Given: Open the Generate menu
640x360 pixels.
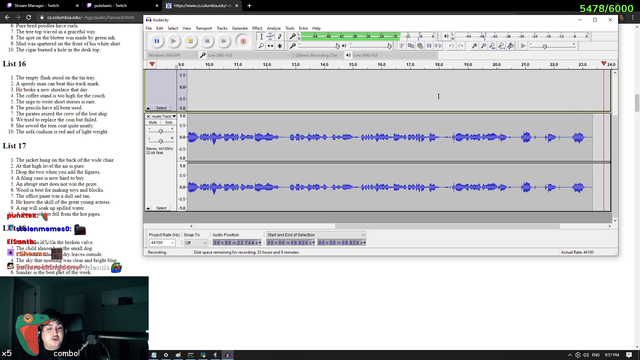Looking at the screenshot, I should click(x=240, y=28).
